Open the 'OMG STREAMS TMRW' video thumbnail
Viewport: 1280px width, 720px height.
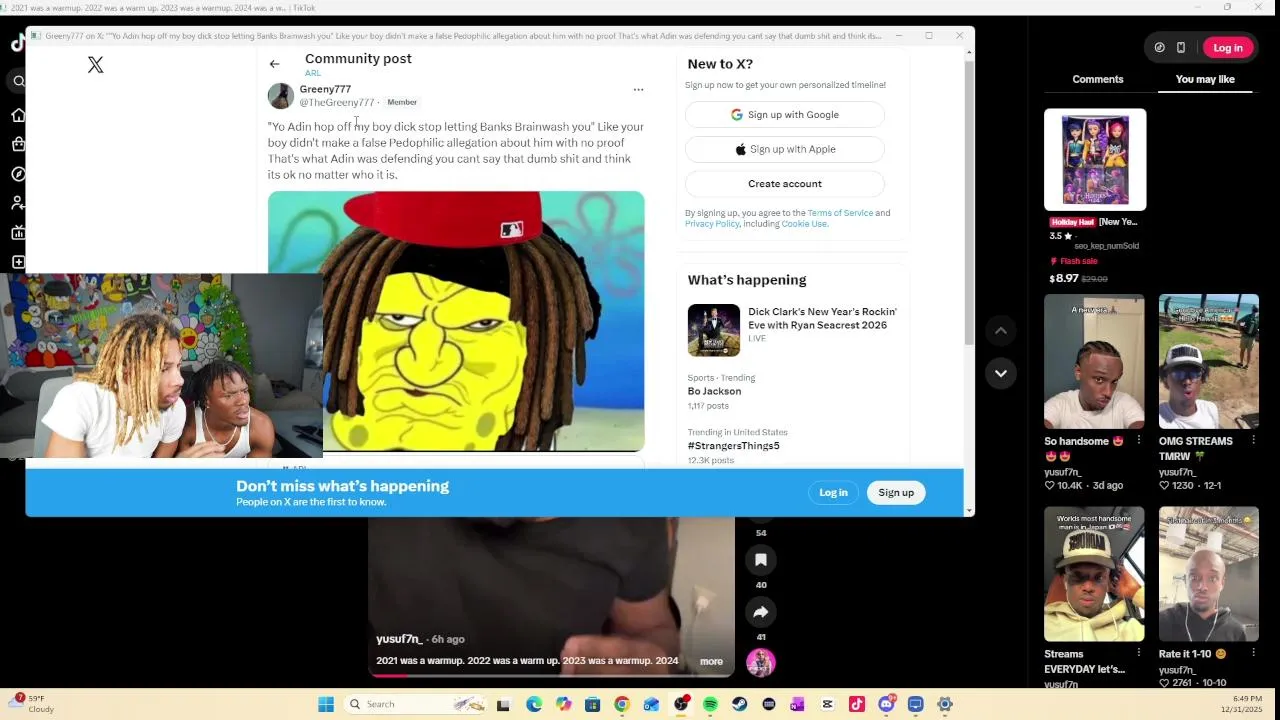pos(1209,362)
